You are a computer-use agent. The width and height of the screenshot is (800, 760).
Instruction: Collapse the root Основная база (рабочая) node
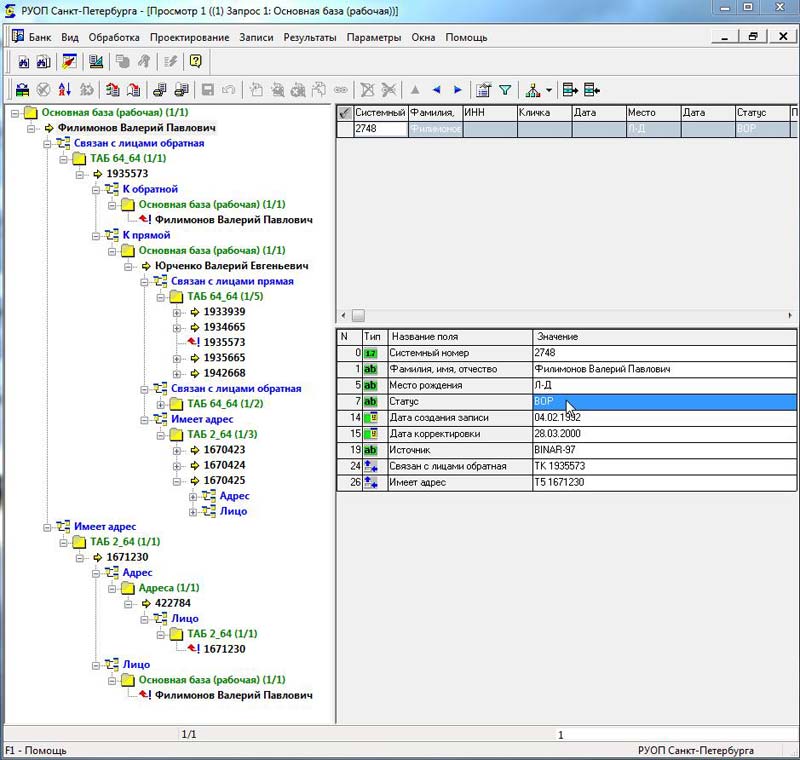(x=15, y=113)
